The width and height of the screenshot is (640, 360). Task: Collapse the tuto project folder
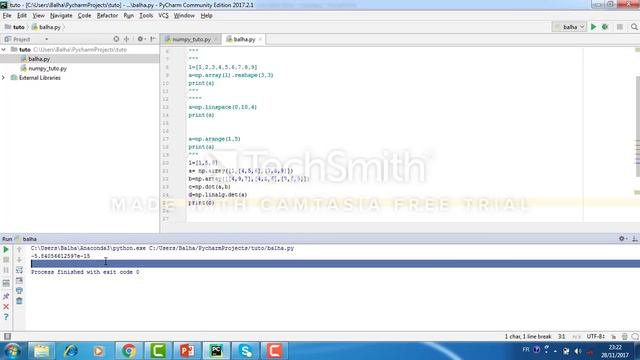click(4, 49)
